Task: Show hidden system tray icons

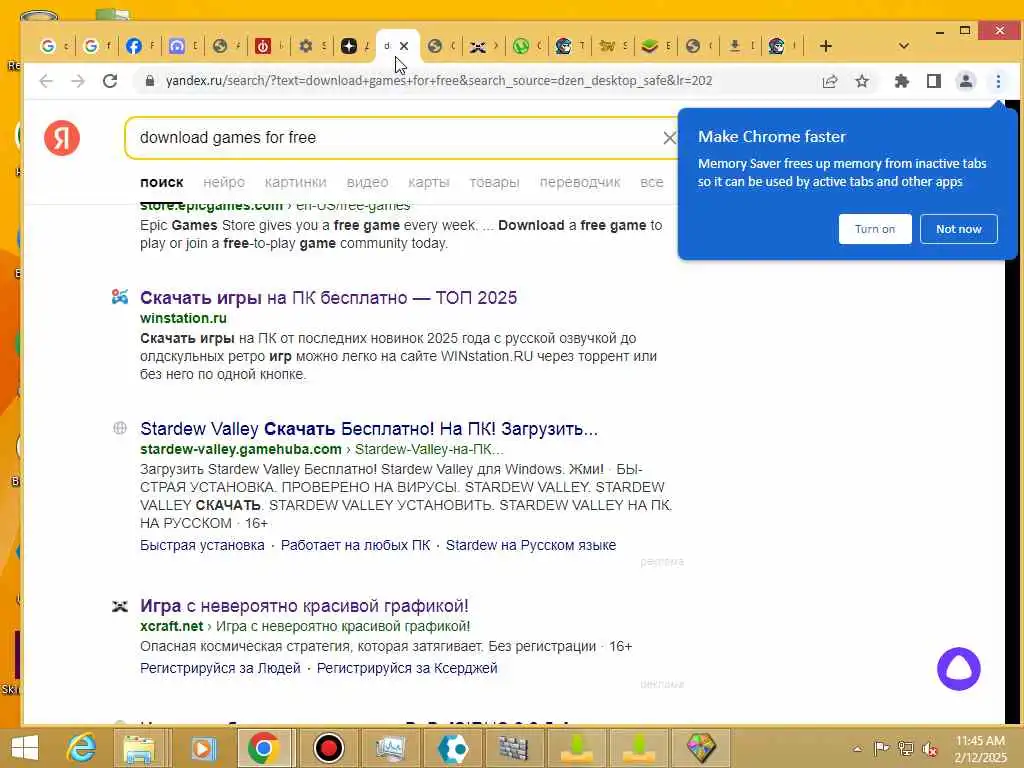Action: click(x=857, y=749)
